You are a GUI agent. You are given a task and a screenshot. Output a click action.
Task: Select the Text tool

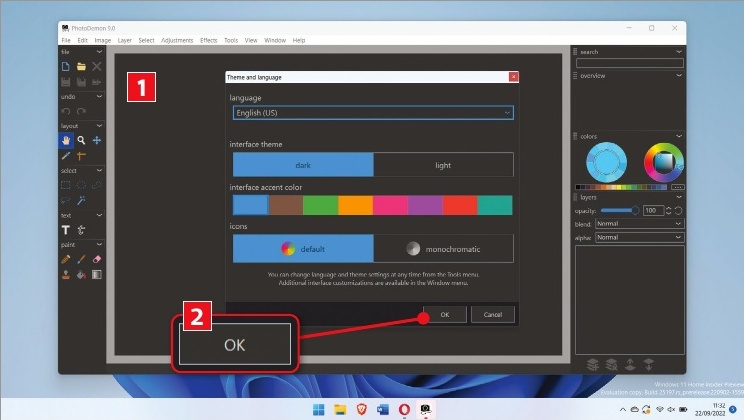click(66, 230)
